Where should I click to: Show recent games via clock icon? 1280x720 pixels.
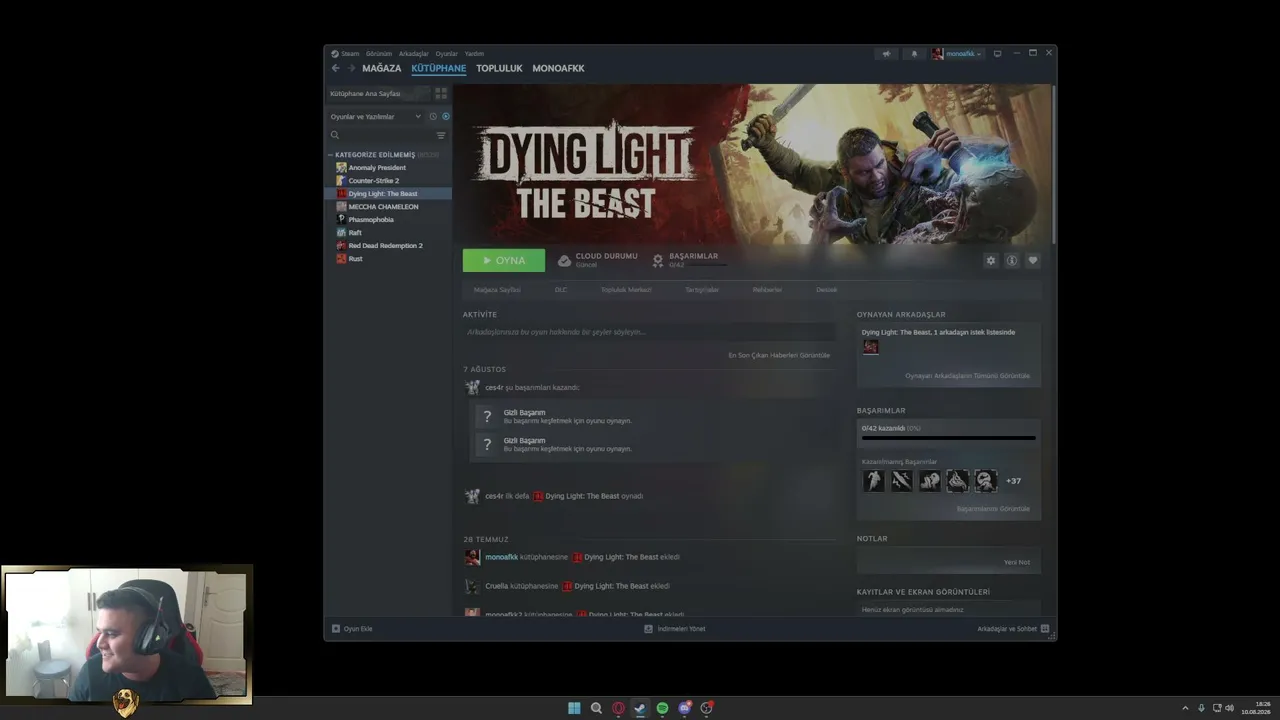433,116
